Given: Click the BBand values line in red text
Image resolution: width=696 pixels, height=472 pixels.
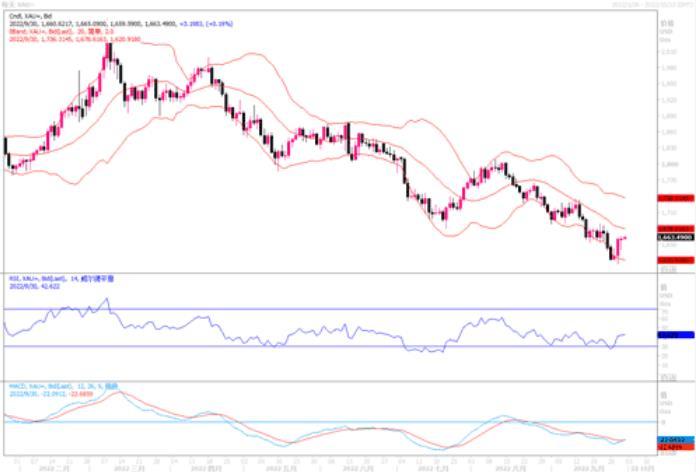Looking at the screenshot, I should point(70,38).
